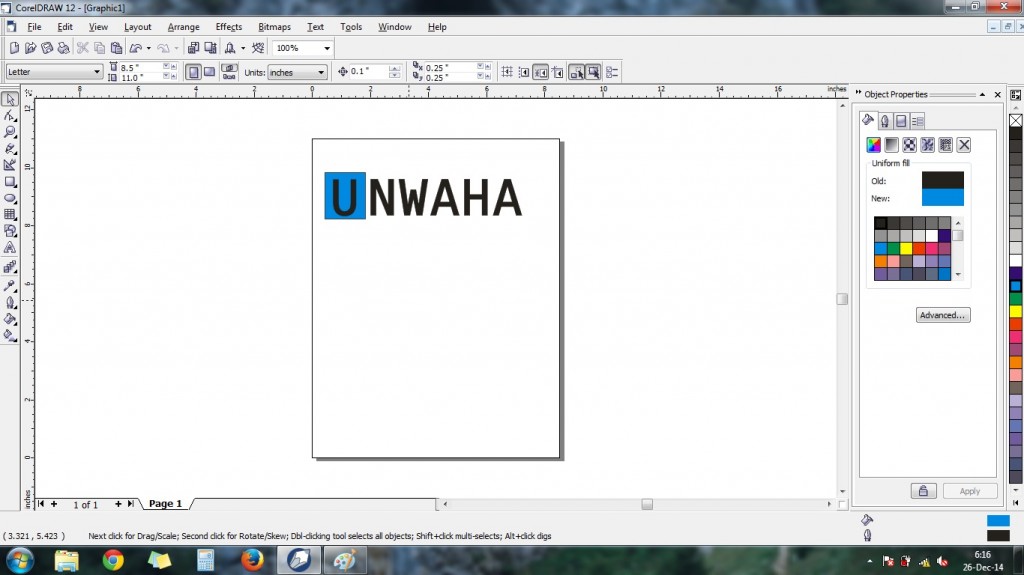Toggle Snap to guidelines button
The width and height of the screenshot is (1024, 575).
[x=524, y=72]
